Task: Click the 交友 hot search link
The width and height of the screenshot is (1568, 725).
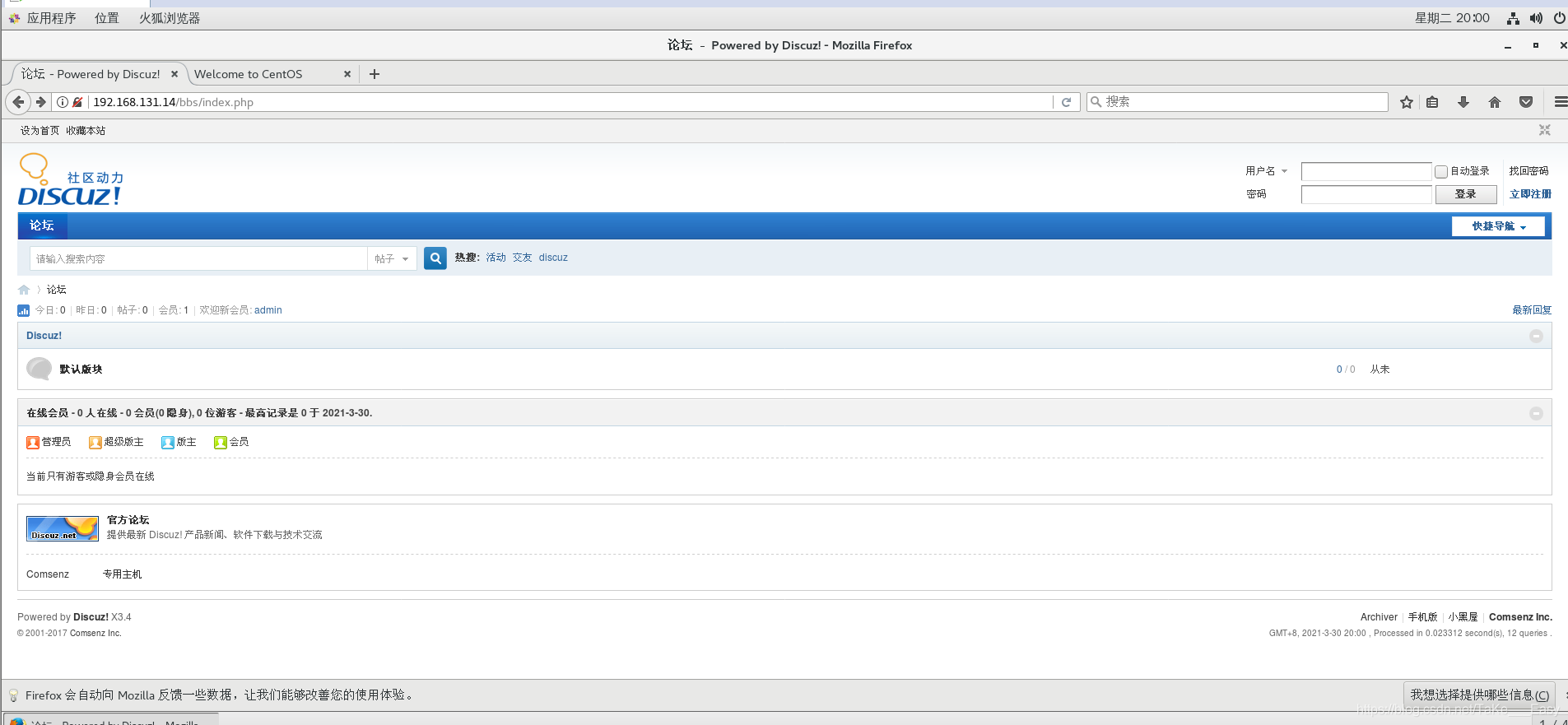Action: point(522,258)
